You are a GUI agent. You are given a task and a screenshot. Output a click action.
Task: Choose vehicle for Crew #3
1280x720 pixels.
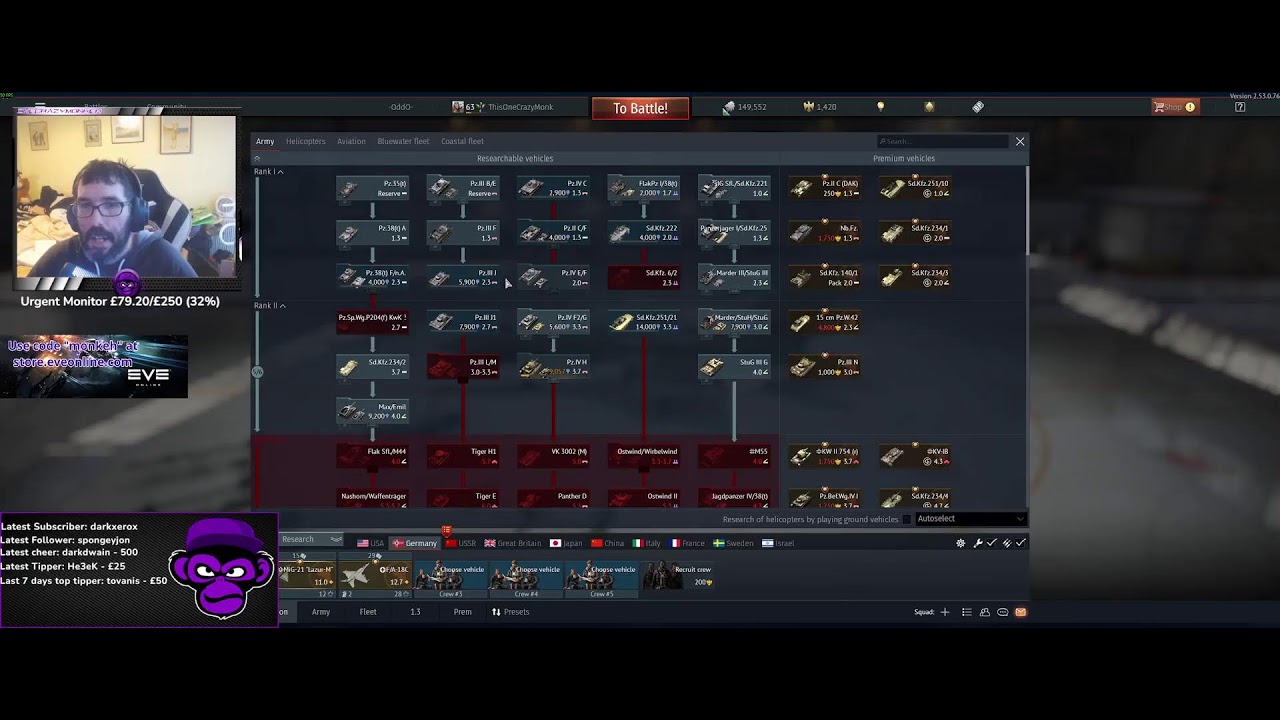tap(451, 580)
